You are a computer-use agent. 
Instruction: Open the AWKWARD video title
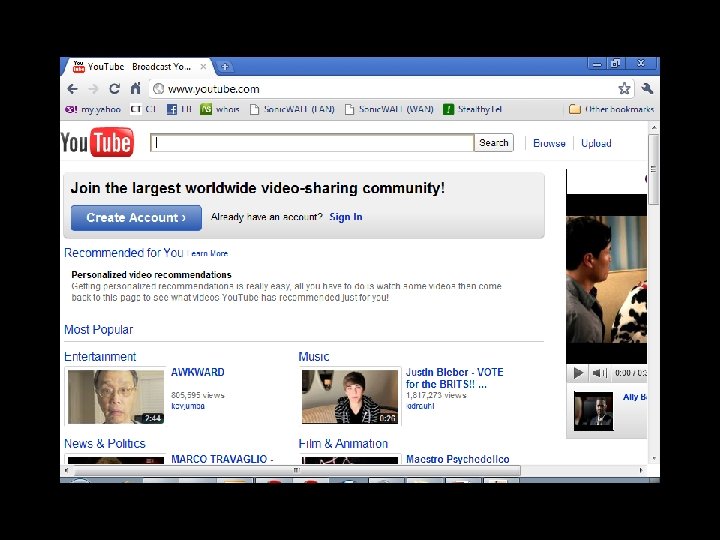point(198,372)
